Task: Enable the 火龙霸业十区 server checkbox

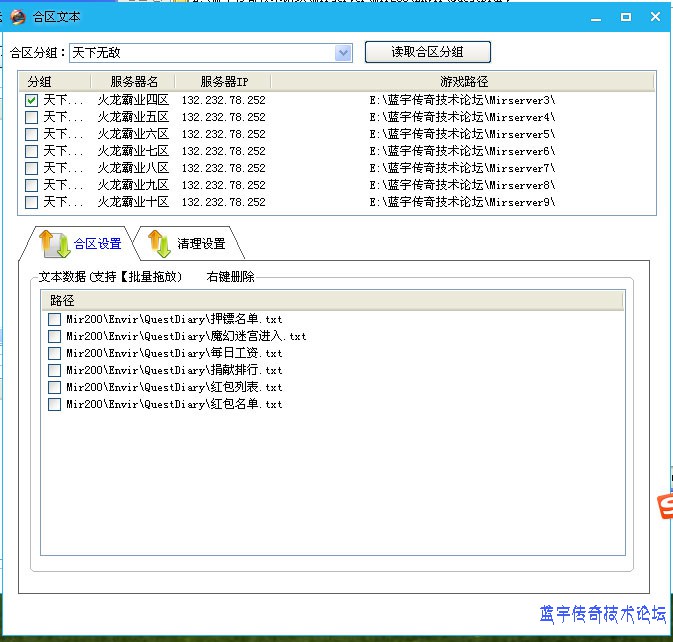Action: 32,202
